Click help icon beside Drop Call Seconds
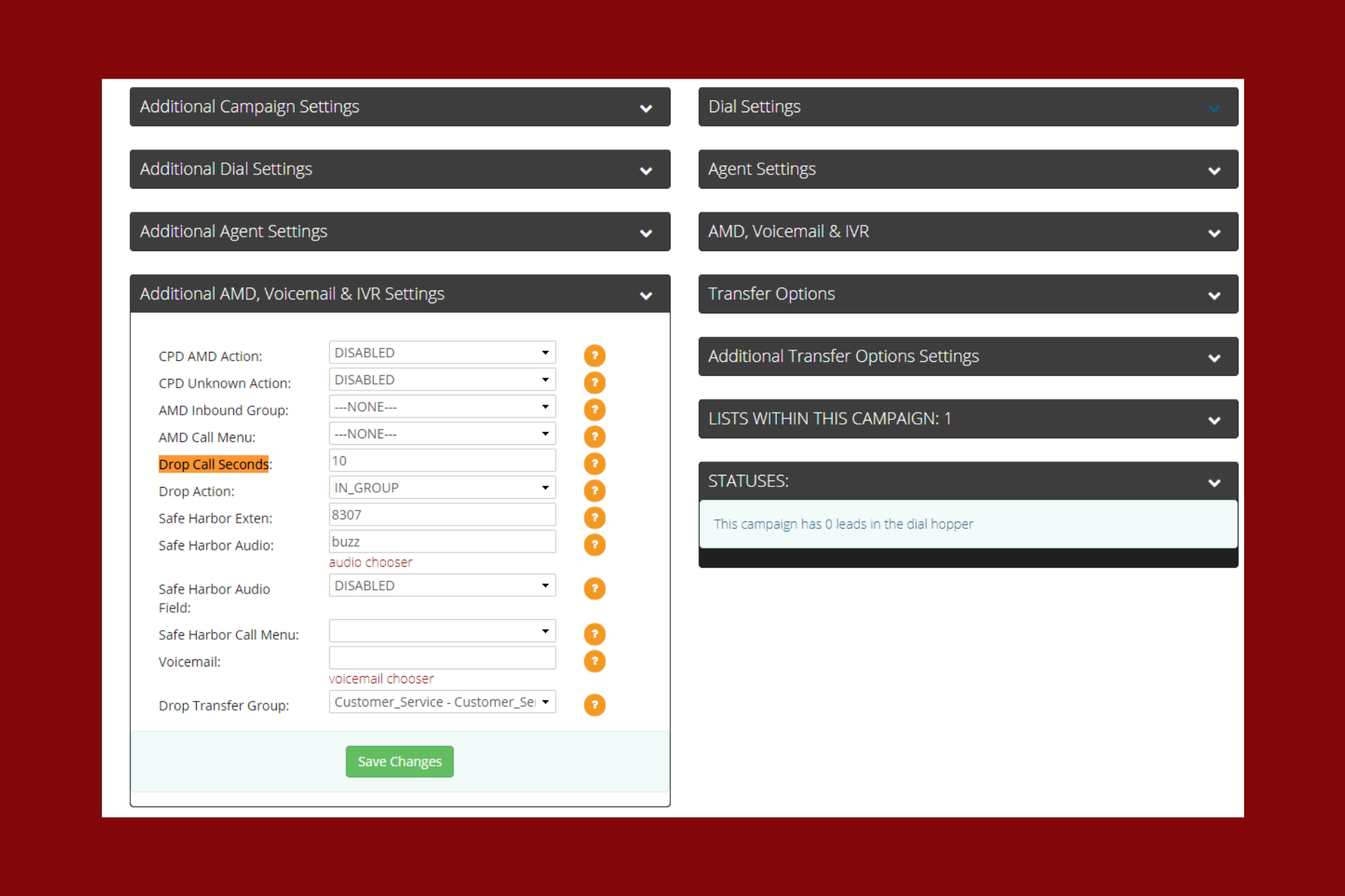 pyautogui.click(x=594, y=464)
